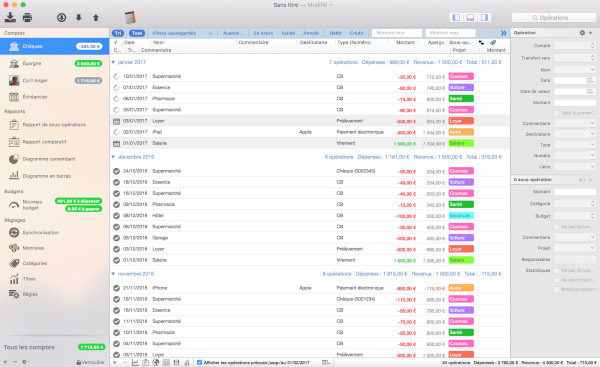Click the Montant max field

[450, 33]
